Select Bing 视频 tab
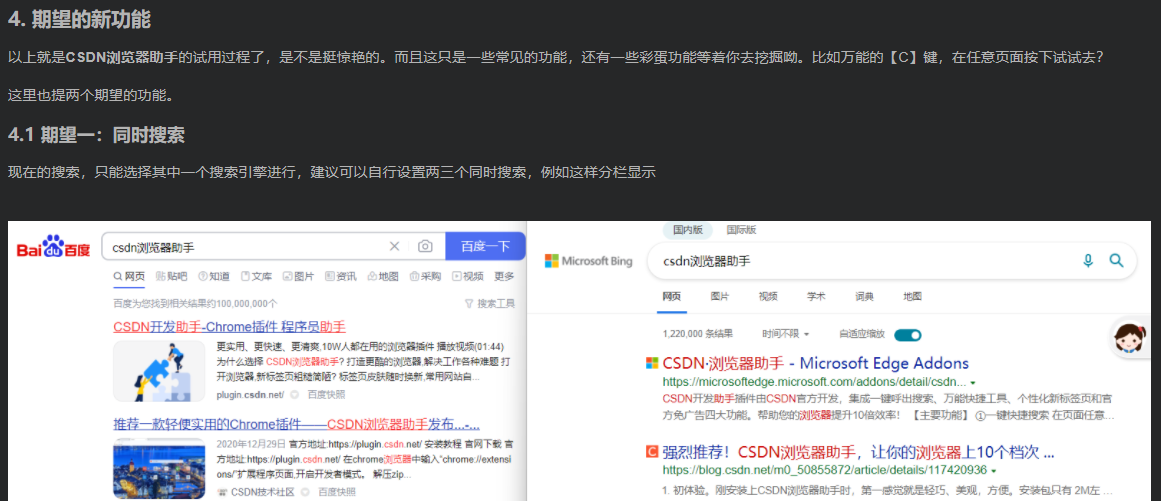This screenshot has width=1161, height=501. (768, 296)
